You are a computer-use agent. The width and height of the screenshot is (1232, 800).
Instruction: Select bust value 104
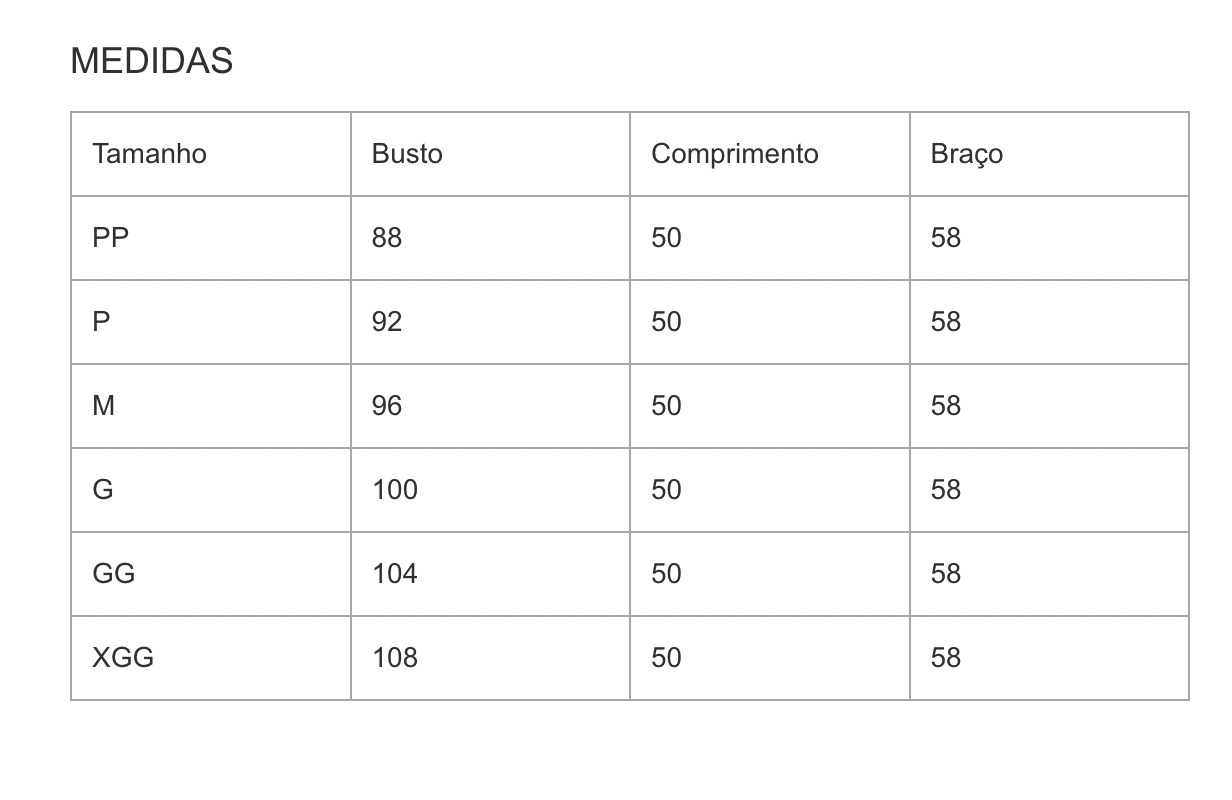[394, 574]
